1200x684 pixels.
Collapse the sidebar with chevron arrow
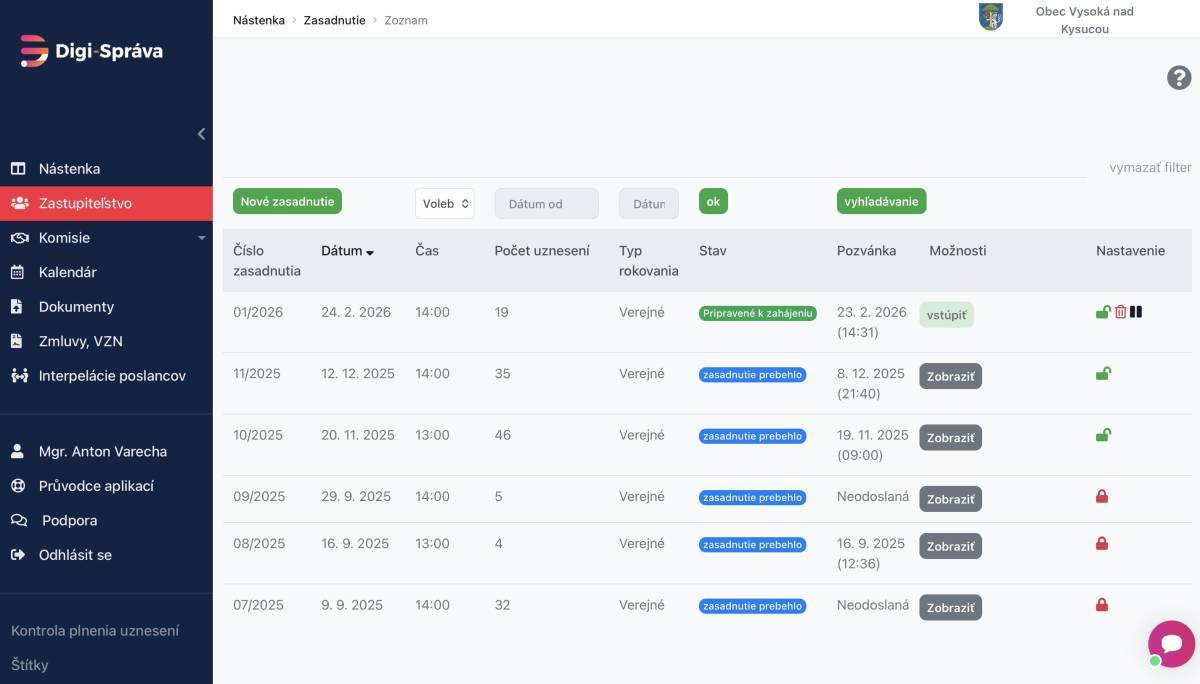[201, 134]
